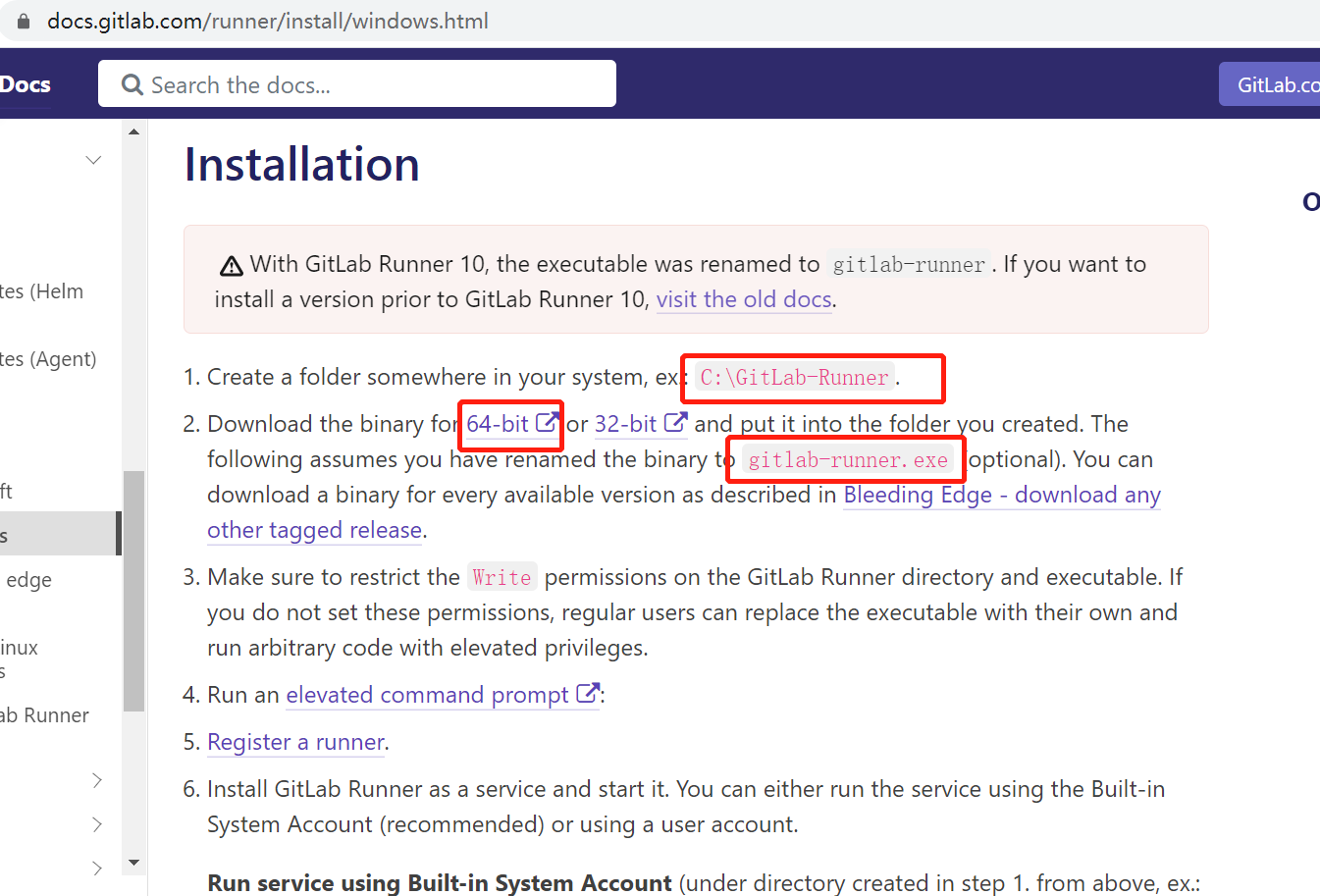1320x896 pixels.
Task: Collapse the expanded sidebar section with the down chevron
Action: point(93,159)
